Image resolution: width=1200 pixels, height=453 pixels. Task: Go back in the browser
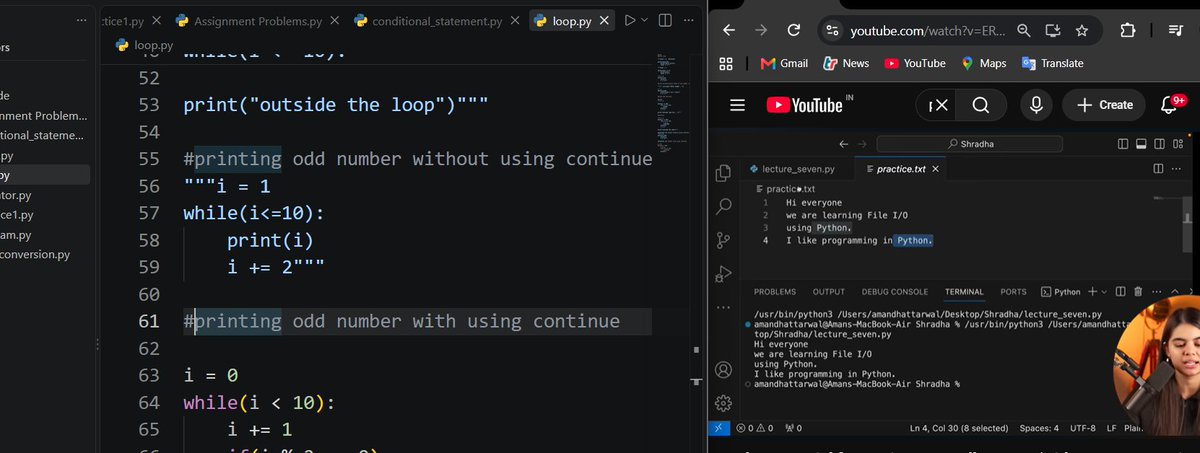[729, 31]
